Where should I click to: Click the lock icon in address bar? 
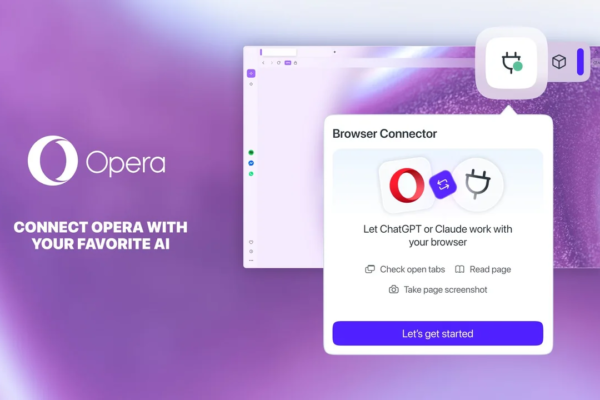pos(295,63)
